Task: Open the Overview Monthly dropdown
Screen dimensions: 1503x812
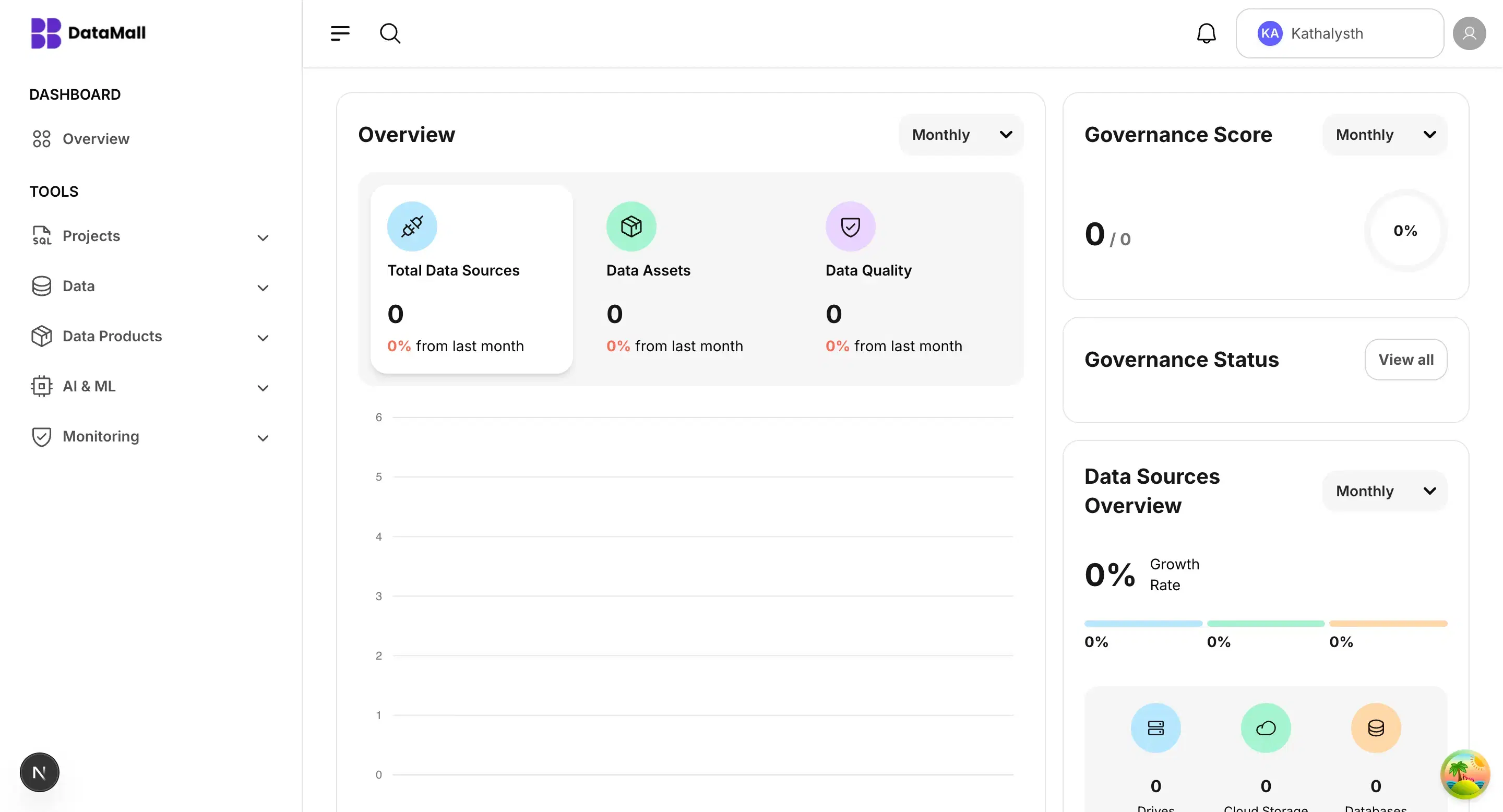Action: [961, 135]
